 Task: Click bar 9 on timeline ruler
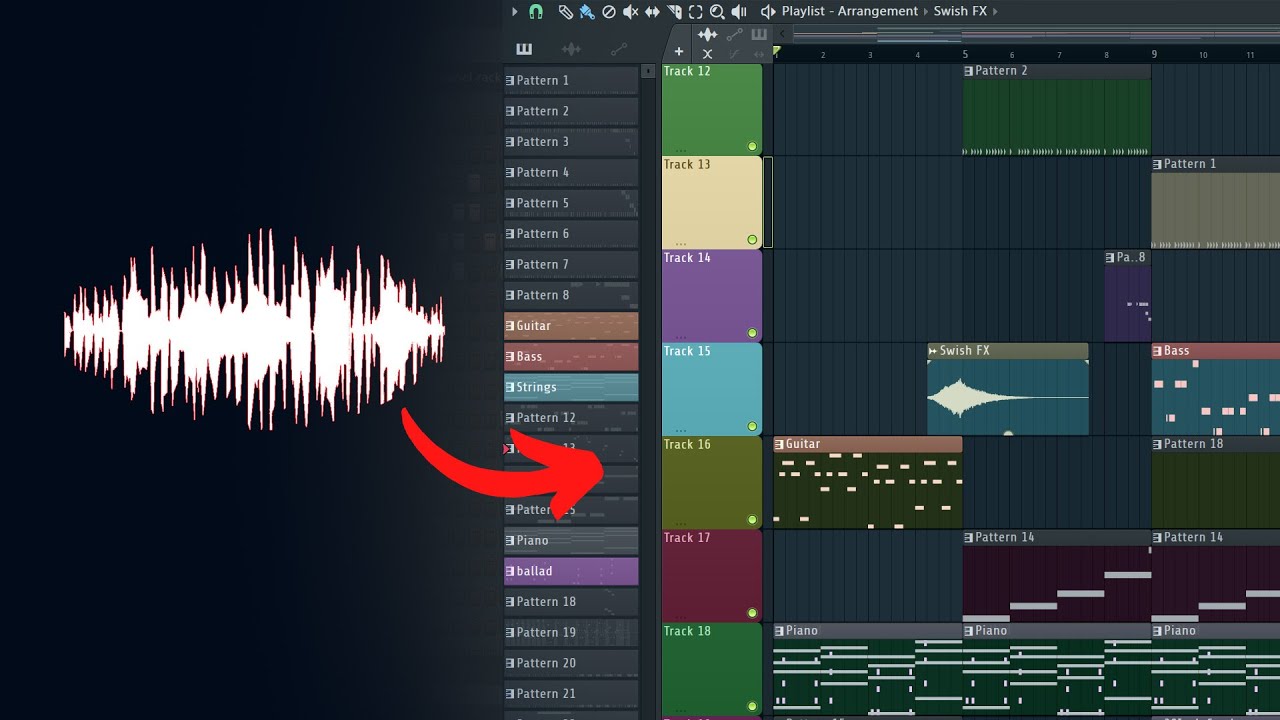1154,54
